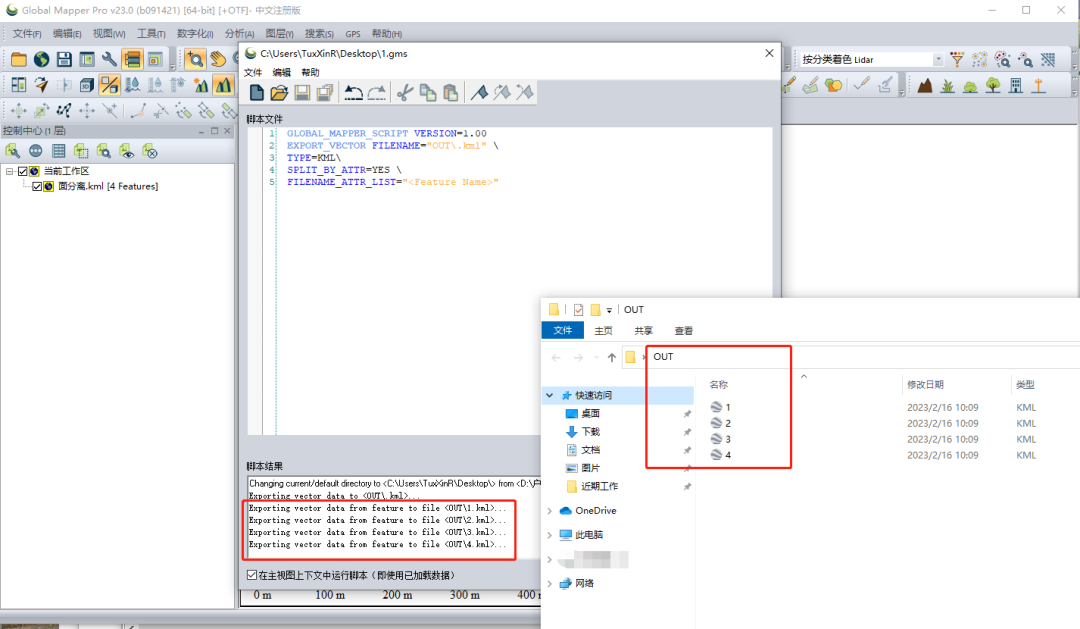
Task: Open attribute table icon in Control Center
Action: click(x=59, y=151)
